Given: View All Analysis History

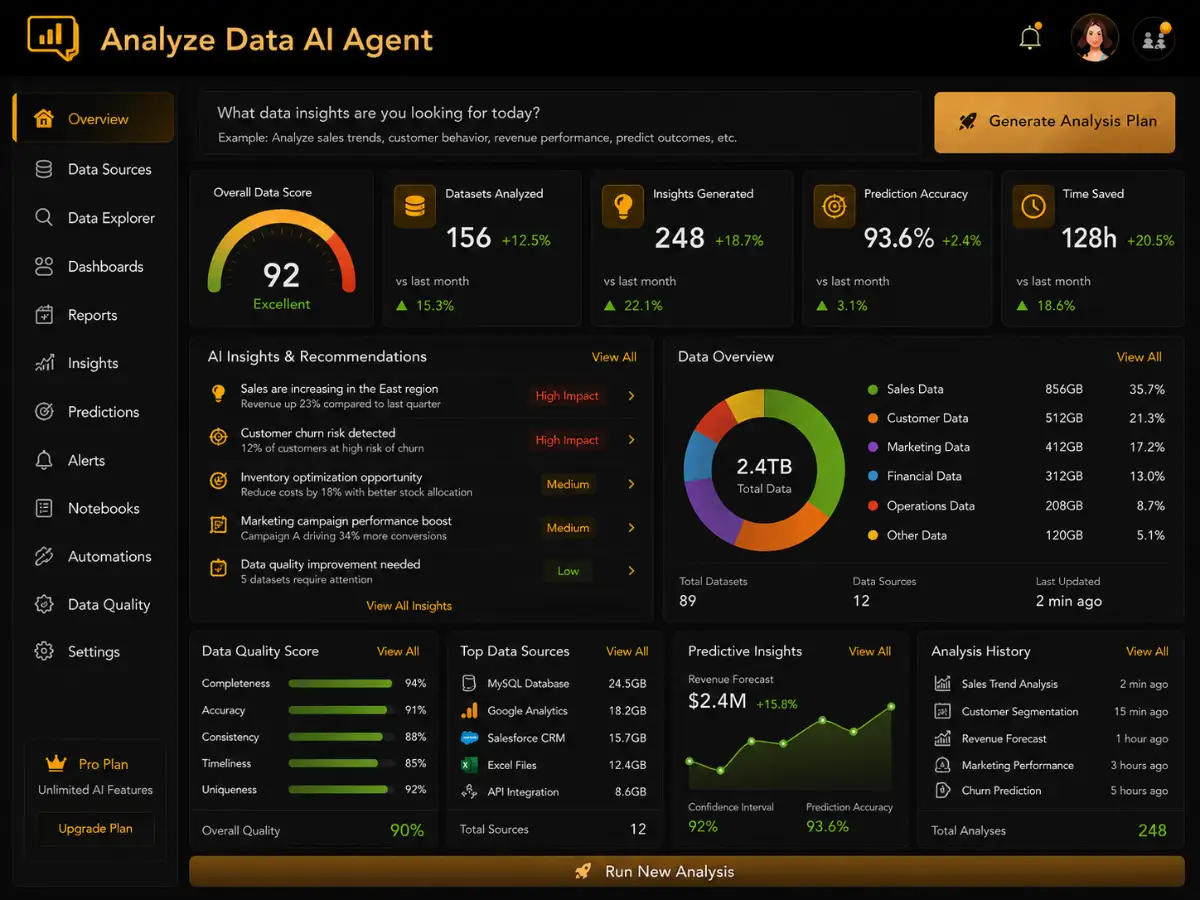Looking at the screenshot, I should pos(1147,651).
